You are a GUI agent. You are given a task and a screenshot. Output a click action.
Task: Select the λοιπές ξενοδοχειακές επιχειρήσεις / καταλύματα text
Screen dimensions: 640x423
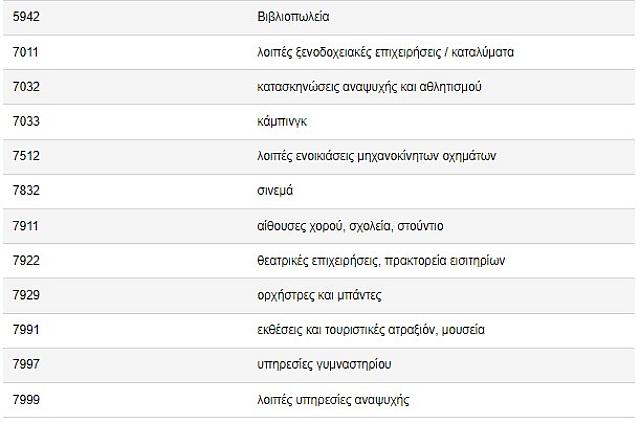(385, 51)
